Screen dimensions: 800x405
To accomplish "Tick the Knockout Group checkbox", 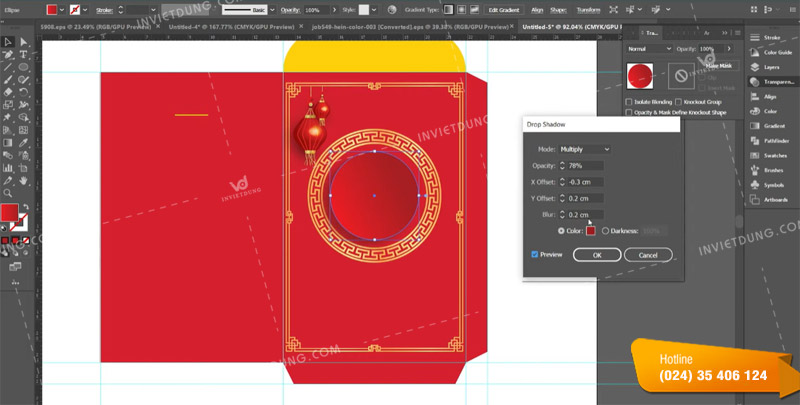I will pyautogui.click(x=680, y=102).
